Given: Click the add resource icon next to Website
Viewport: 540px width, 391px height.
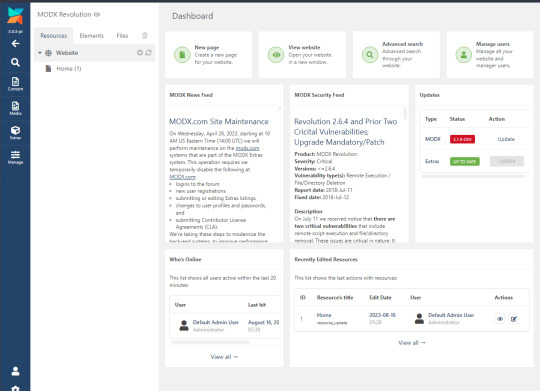Looking at the screenshot, I should pyautogui.click(x=140, y=53).
